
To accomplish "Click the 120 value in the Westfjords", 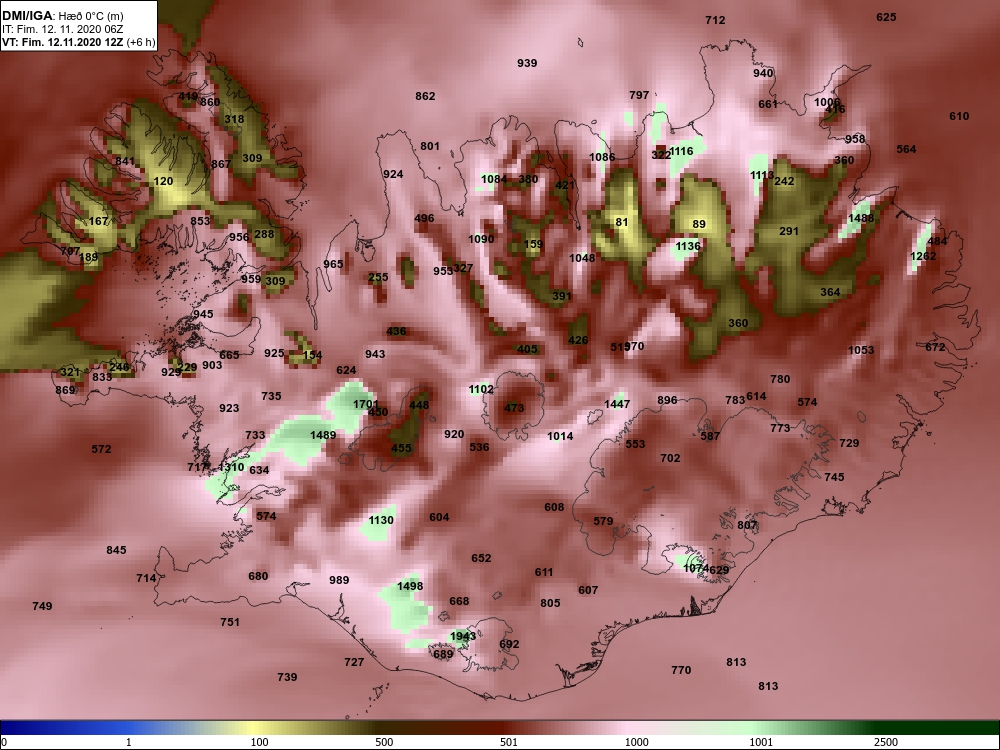I will 163,181.
